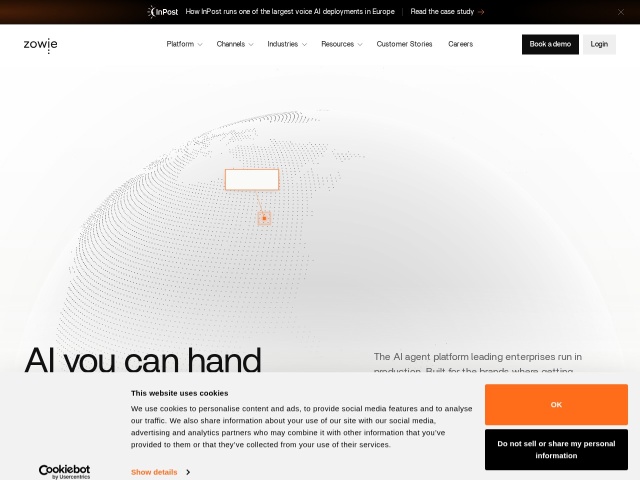This screenshot has width=640, height=480.
Task: Show details of cookie usage
Action: tap(154, 472)
